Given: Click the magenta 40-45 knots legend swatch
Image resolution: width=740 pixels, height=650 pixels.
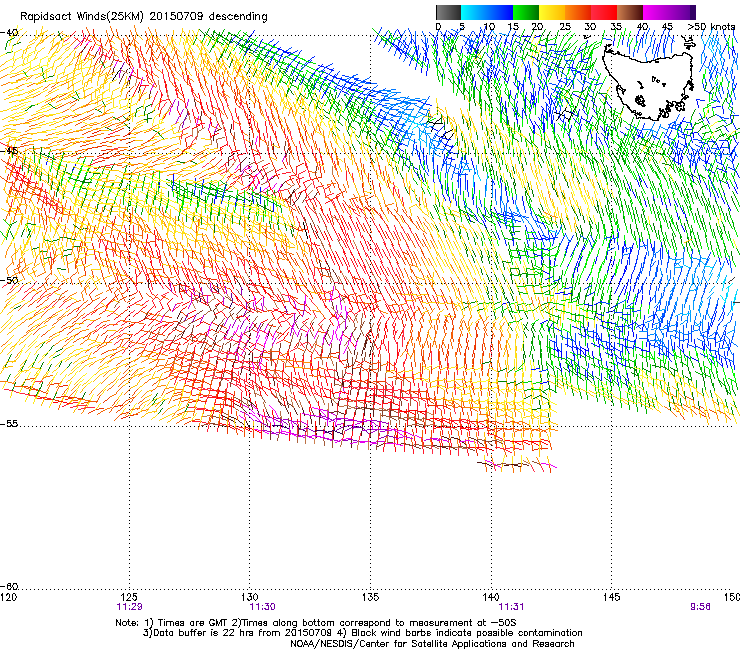Looking at the screenshot, I should [x=656, y=12].
